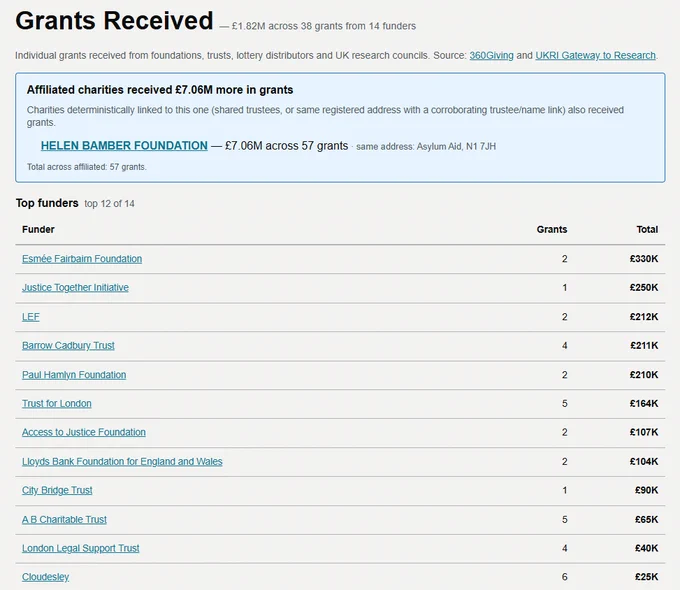Select the £212K total in LEF row

(644, 317)
